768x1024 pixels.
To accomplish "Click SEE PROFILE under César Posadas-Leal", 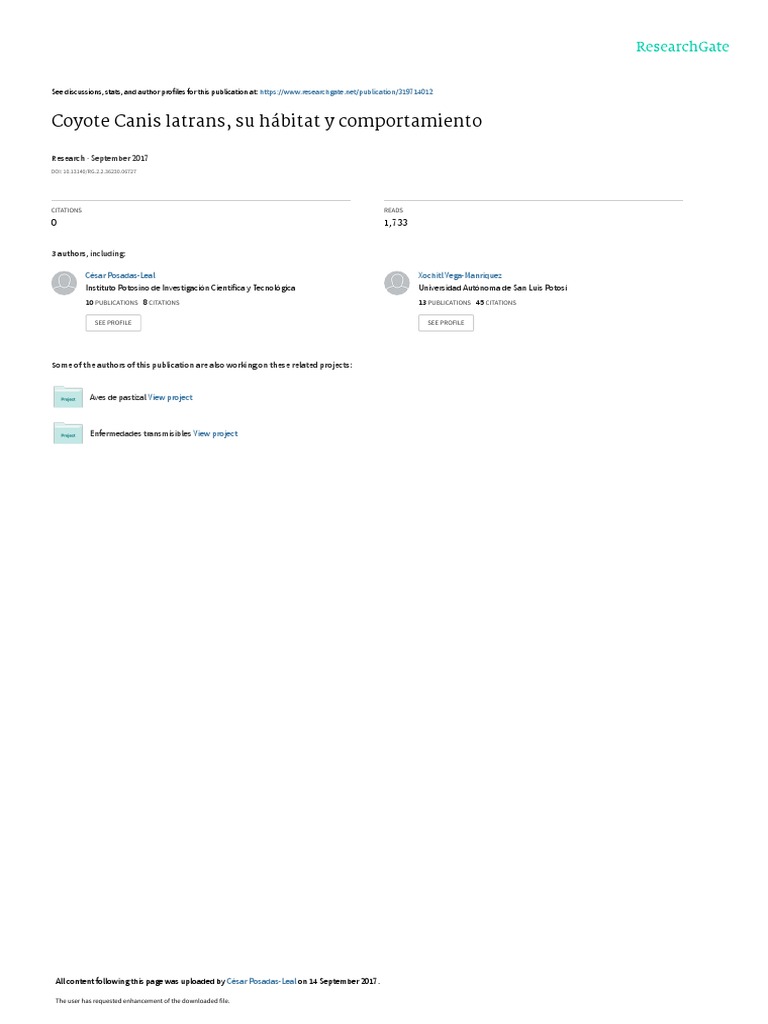I will [113, 323].
